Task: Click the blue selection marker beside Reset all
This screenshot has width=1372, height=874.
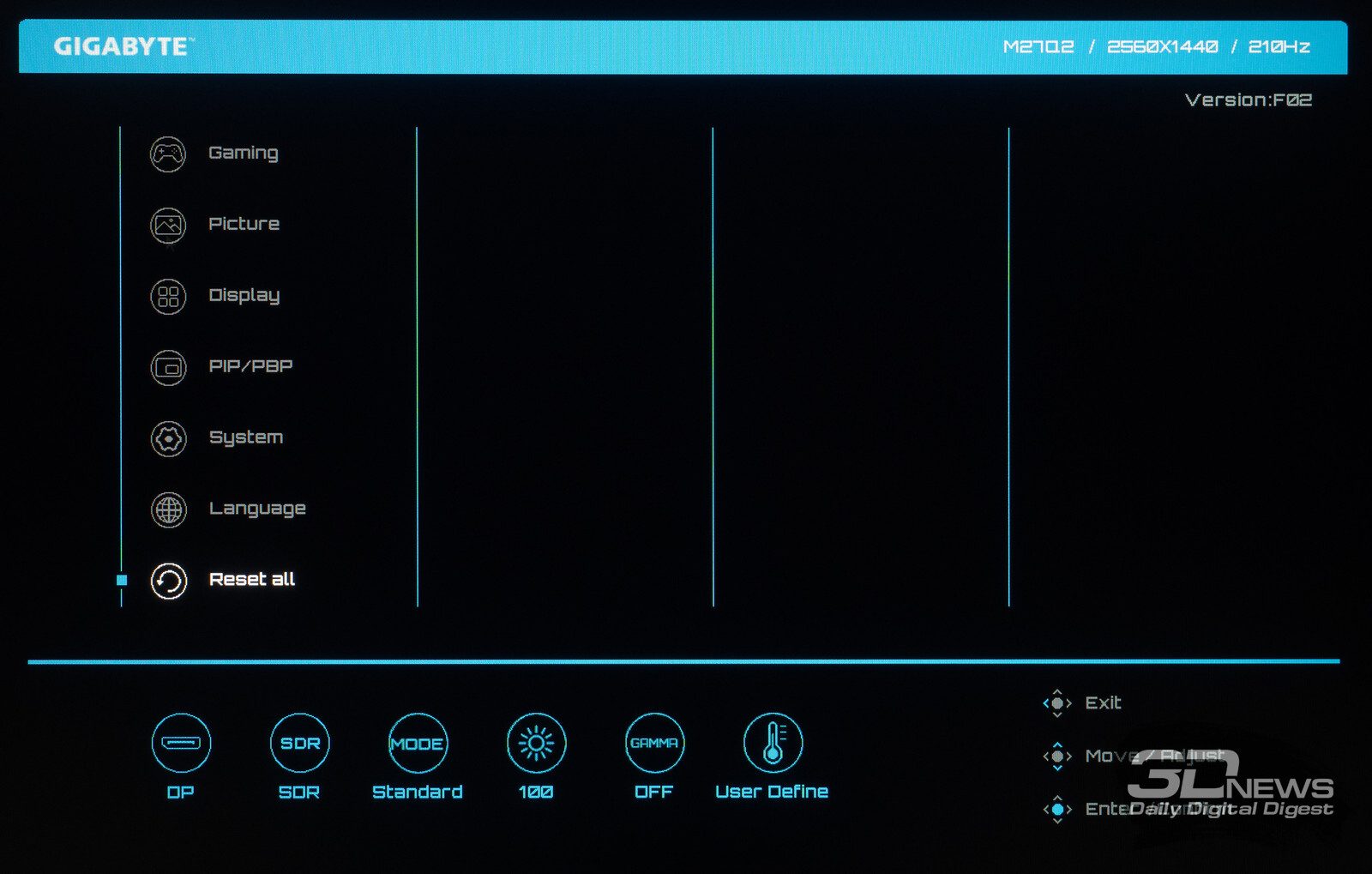Action: coord(122,581)
